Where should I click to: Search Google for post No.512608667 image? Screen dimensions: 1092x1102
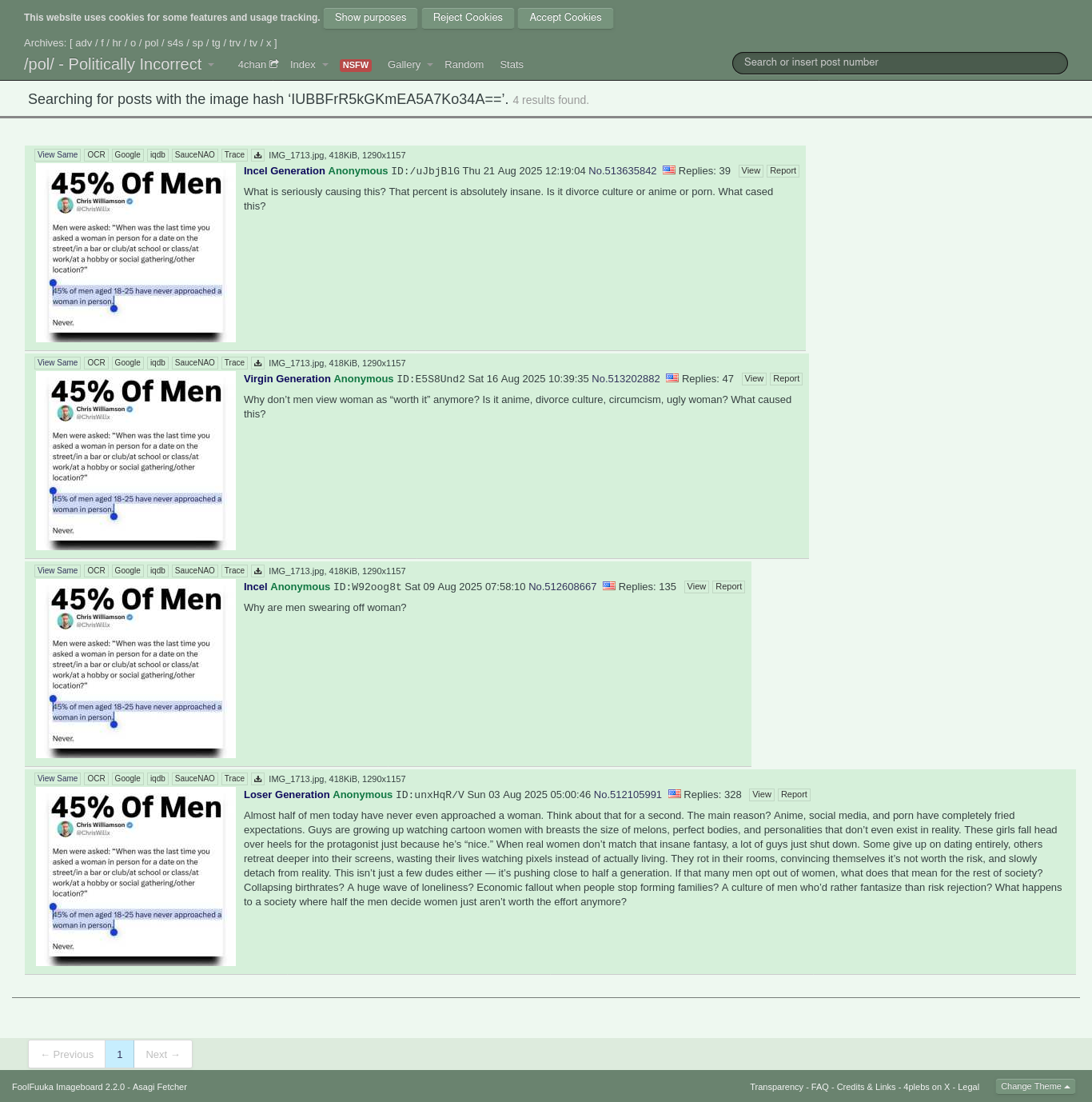pyautogui.click(x=127, y=571)
